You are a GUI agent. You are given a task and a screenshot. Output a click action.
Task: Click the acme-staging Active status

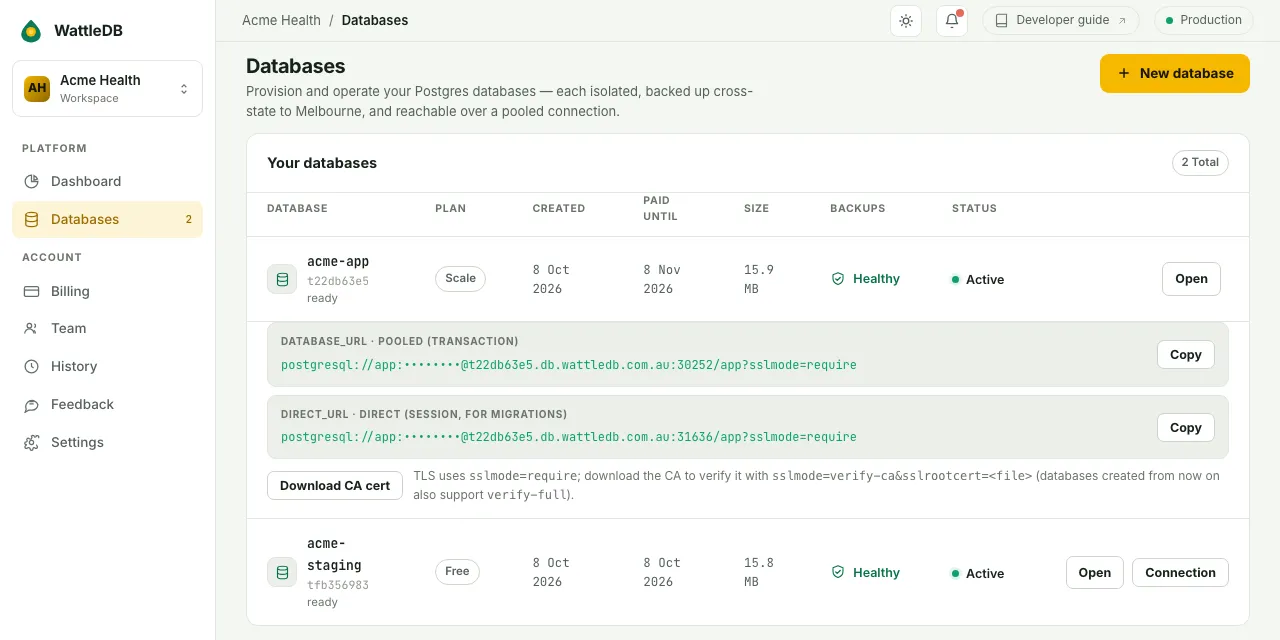(978, 573)
